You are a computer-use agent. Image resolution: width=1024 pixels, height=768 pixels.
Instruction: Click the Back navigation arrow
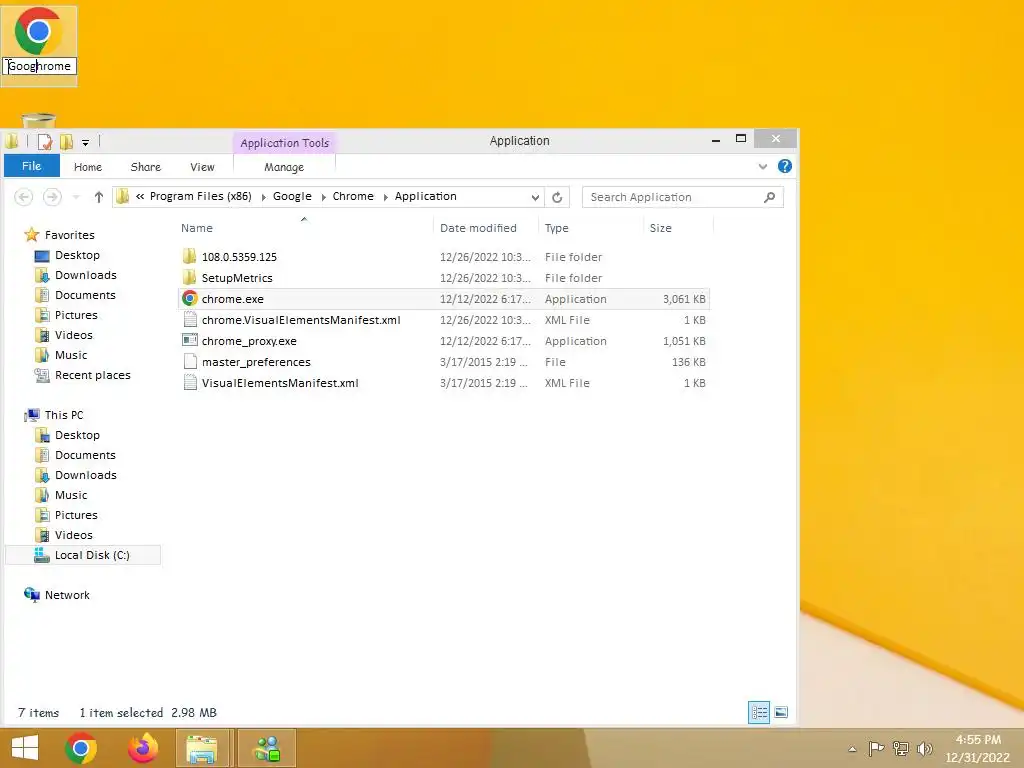click(24, 197)
